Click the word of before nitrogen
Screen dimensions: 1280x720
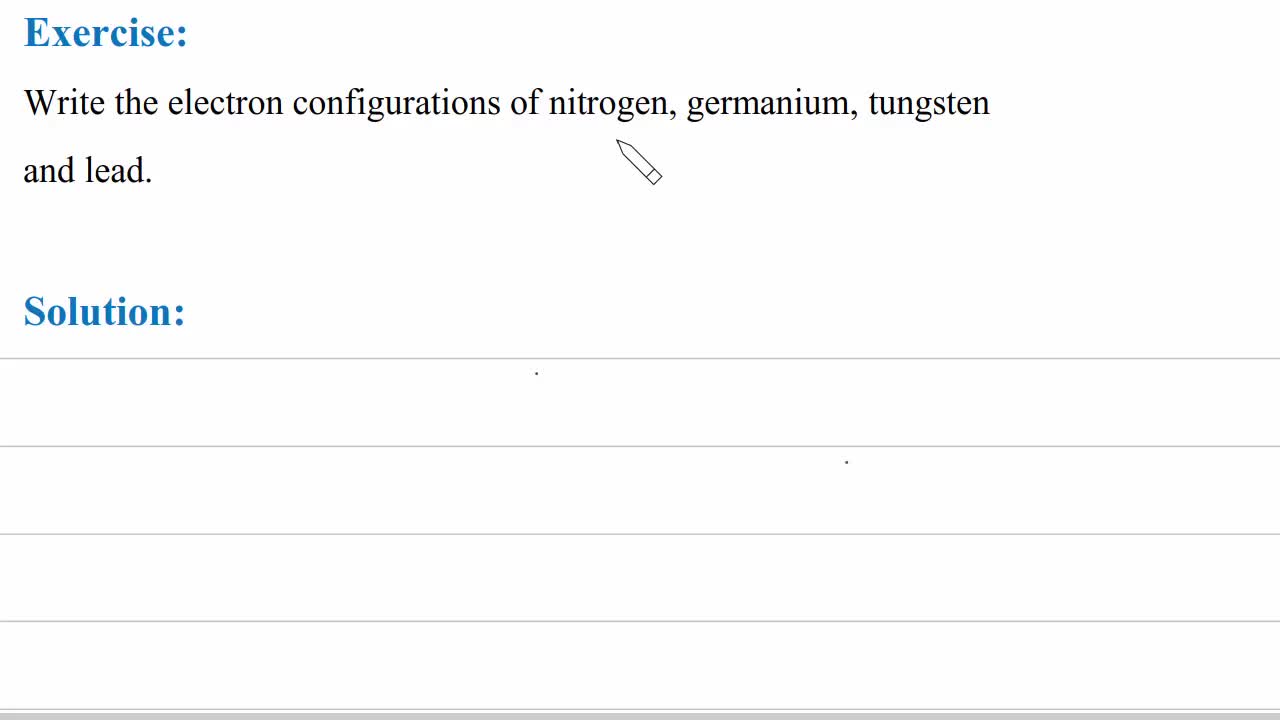point(525,103)
